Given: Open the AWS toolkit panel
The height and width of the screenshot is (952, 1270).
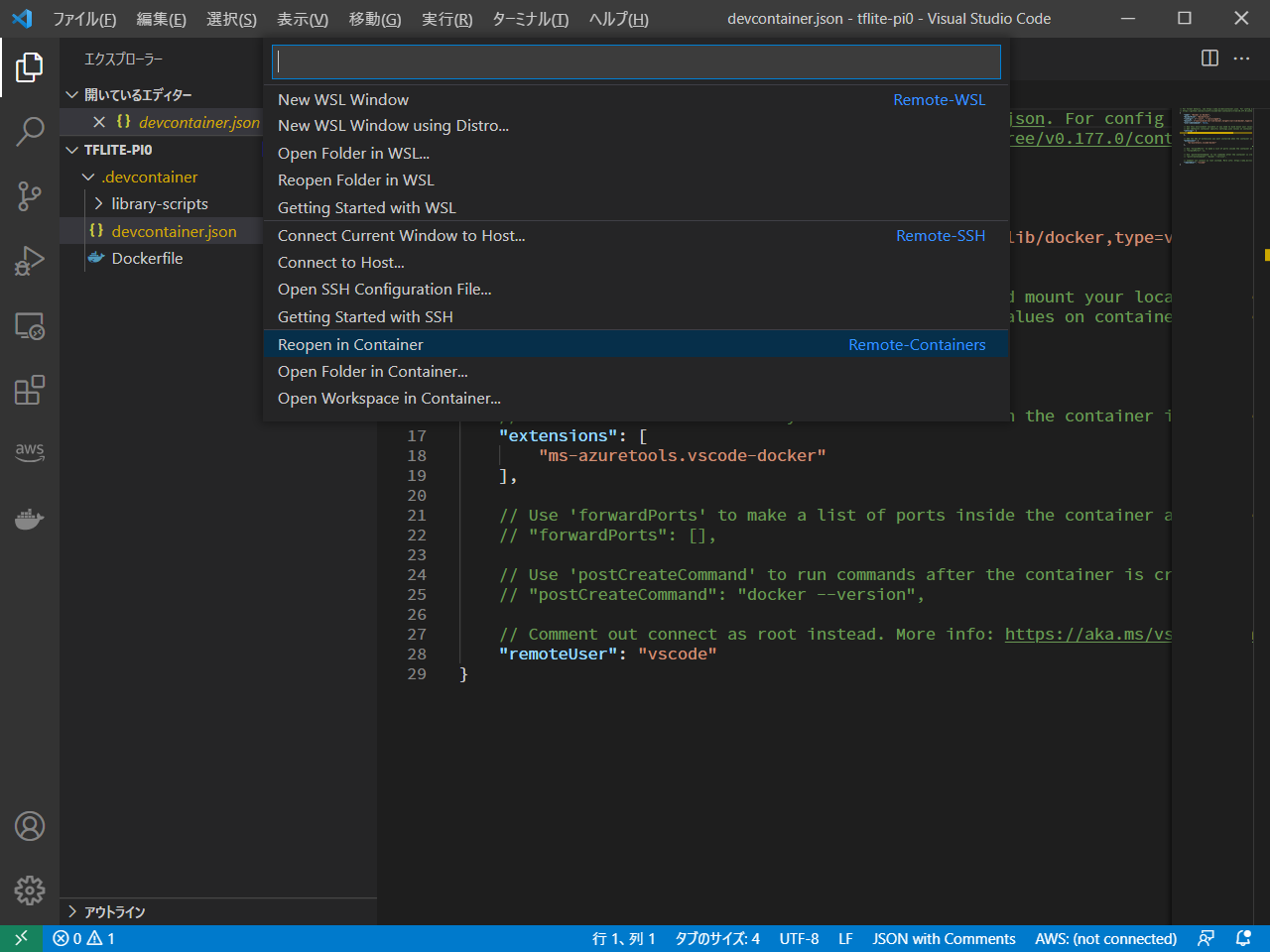Looking at the screenshot, I should click(x=30, y=451).
